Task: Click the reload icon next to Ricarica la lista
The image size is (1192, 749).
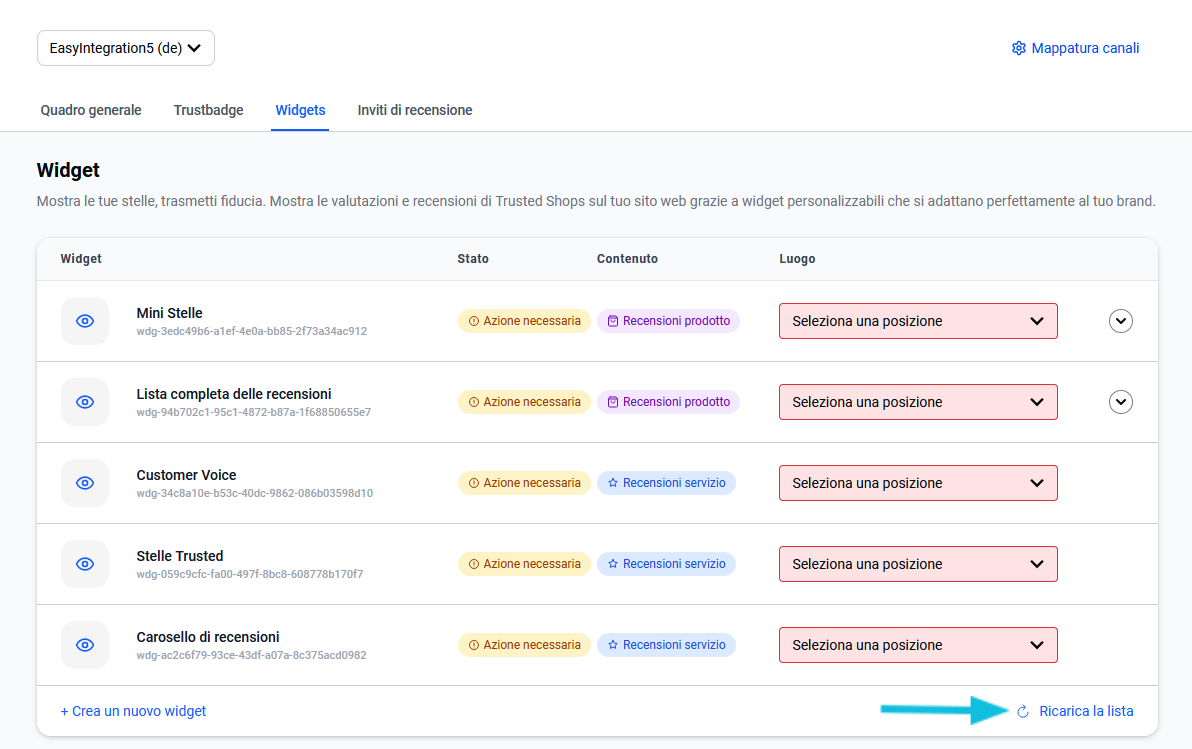Action: 1022,712
